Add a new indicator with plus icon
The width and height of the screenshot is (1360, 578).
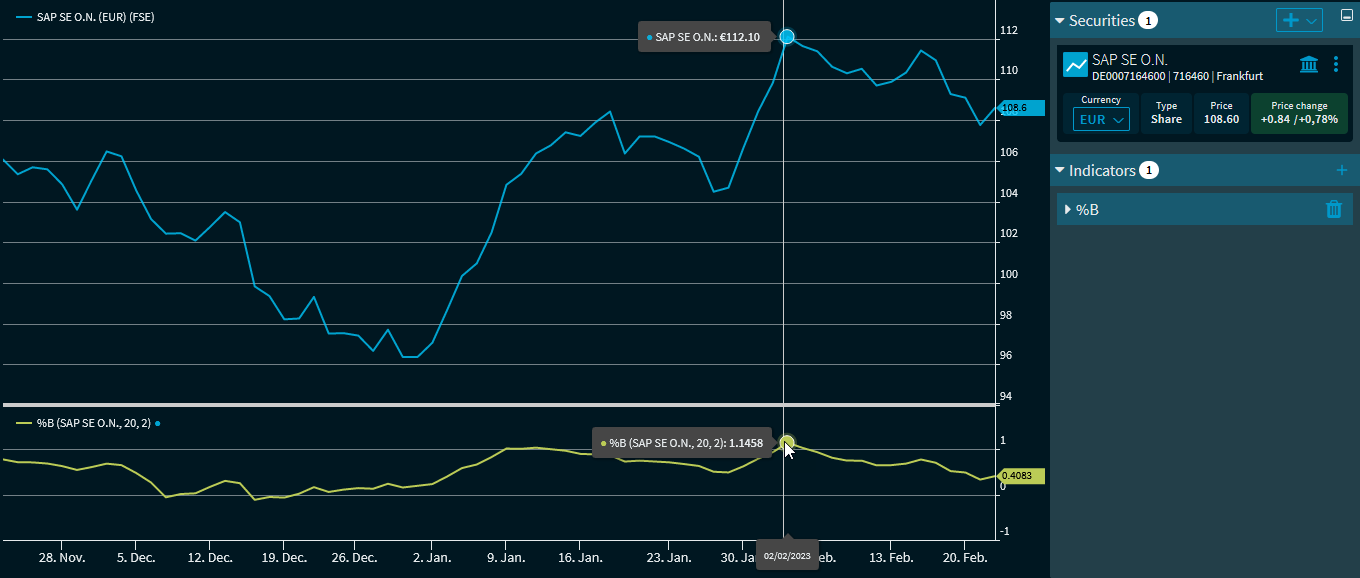[x=1342, y=171]
